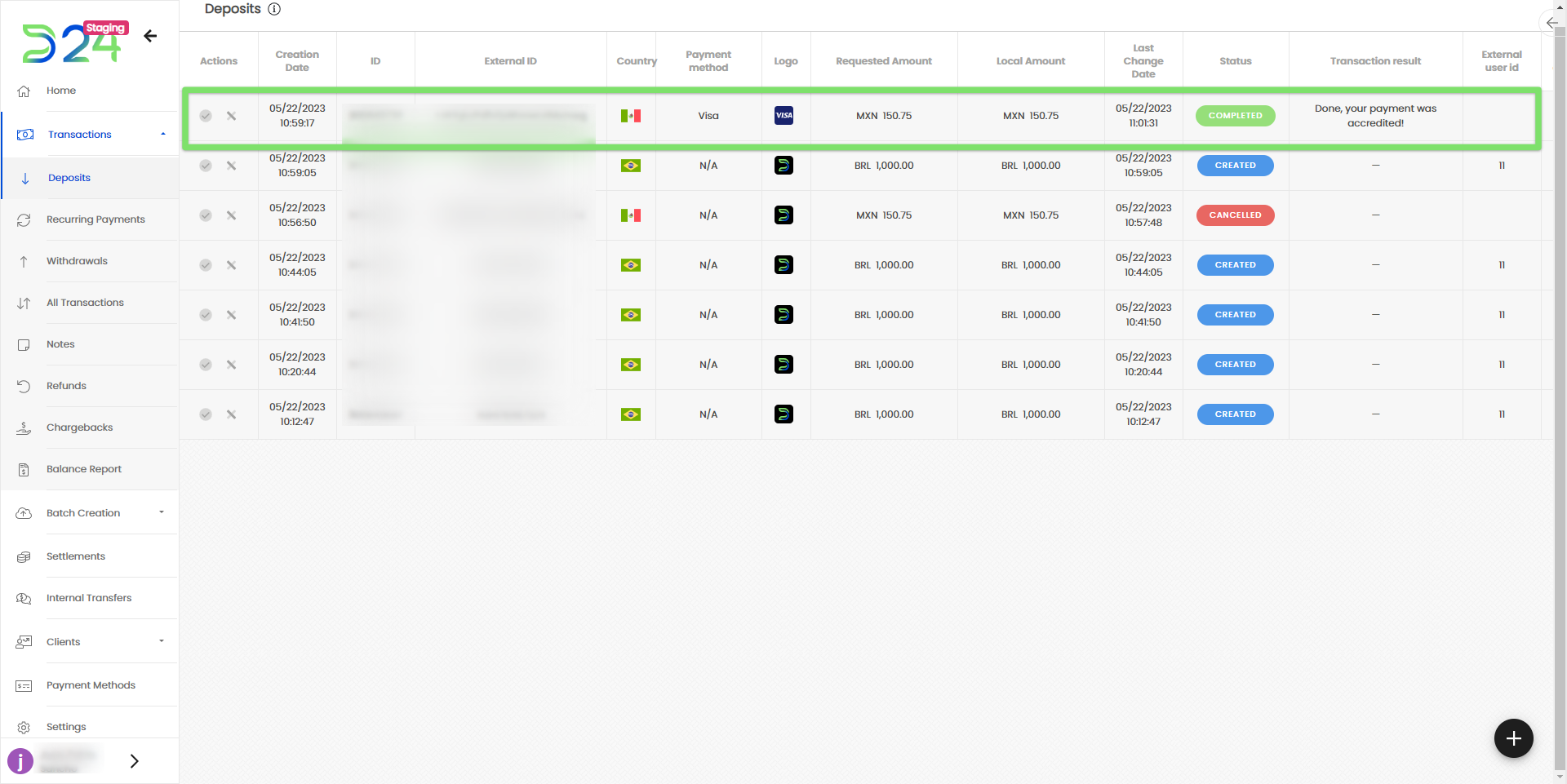This screenshot has height=784, width=1567.
Task: Click the Visa logo in first row
Action: pyautogui.click(x=783, y=116)
